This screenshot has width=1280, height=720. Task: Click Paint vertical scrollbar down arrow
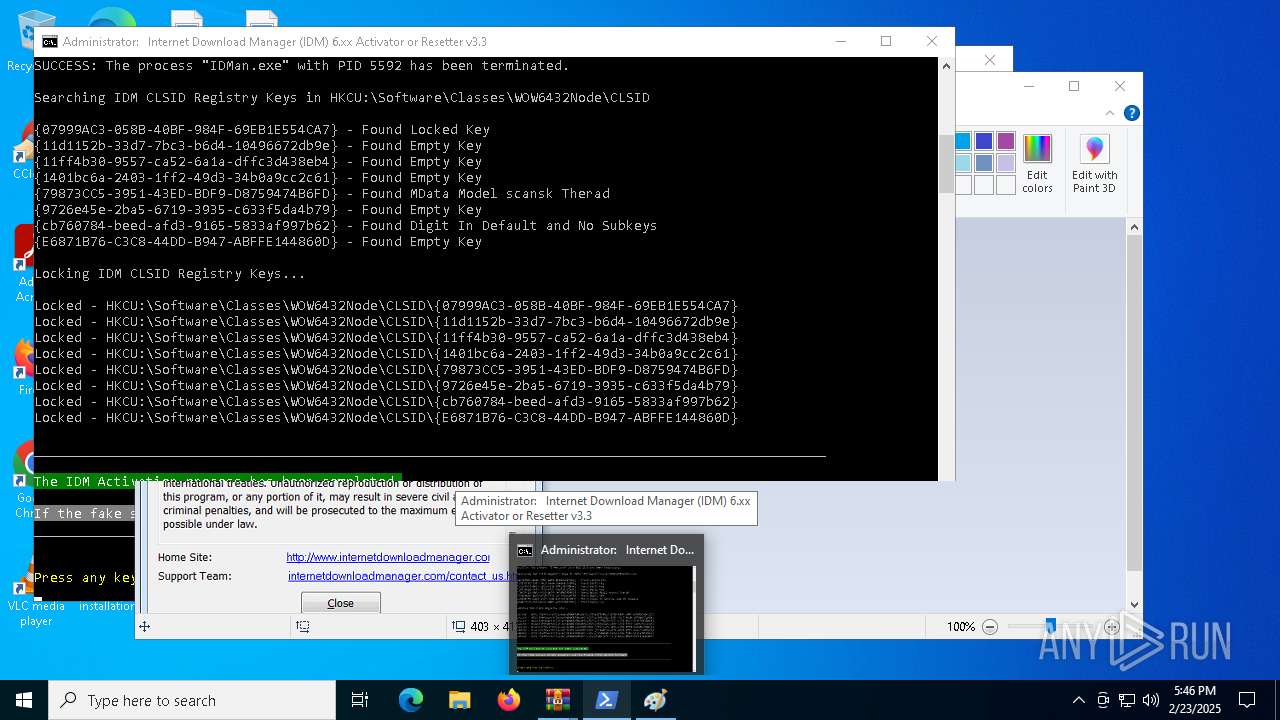(x=1134, y=604)
